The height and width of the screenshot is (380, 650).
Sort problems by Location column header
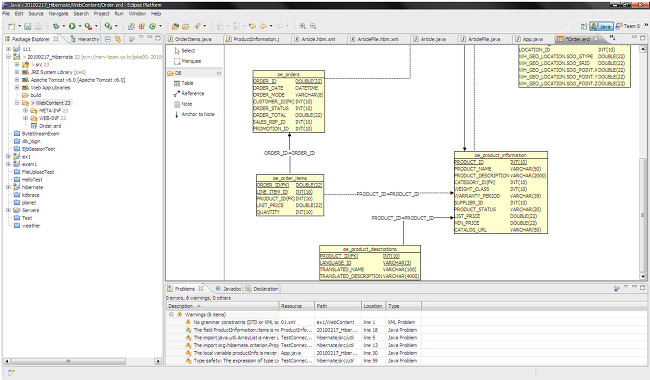374,306
